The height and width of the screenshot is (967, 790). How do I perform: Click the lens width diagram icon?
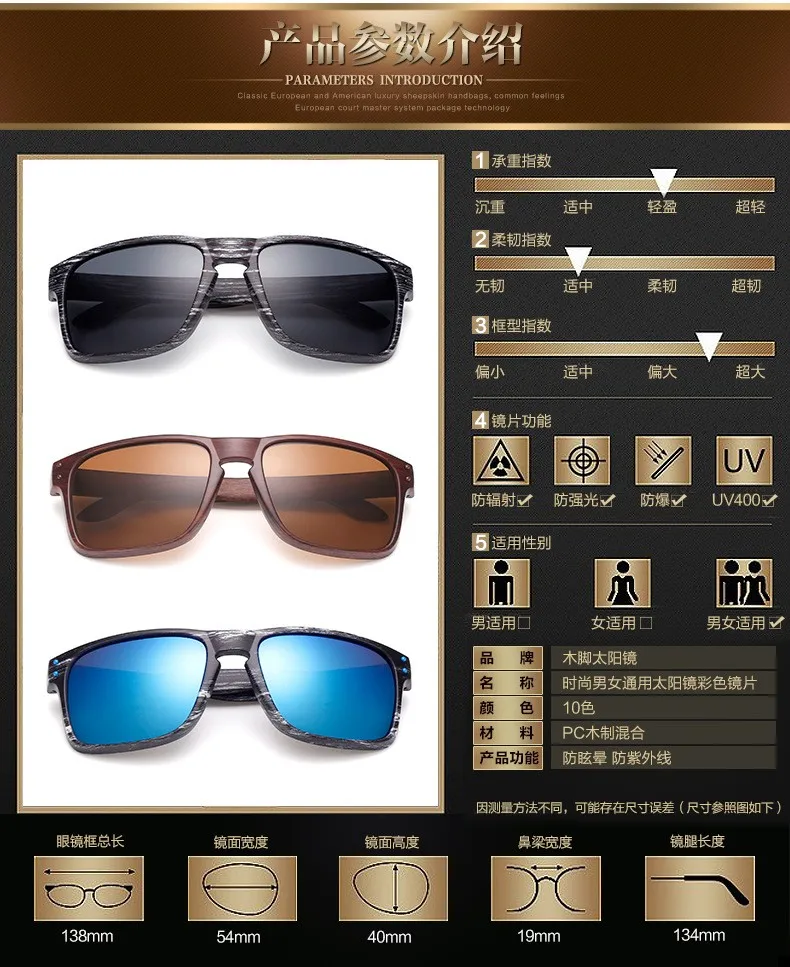pos(242,888)
